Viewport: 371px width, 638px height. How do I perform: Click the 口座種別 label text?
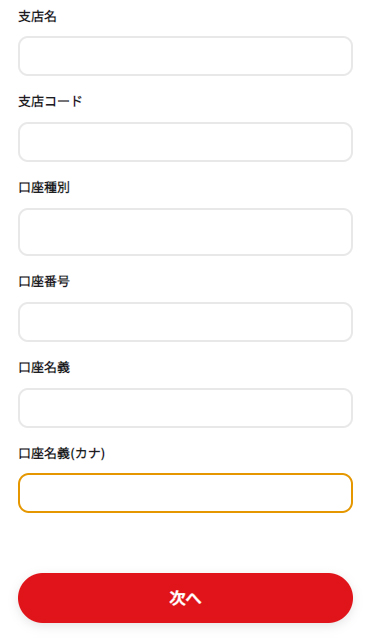44,188
